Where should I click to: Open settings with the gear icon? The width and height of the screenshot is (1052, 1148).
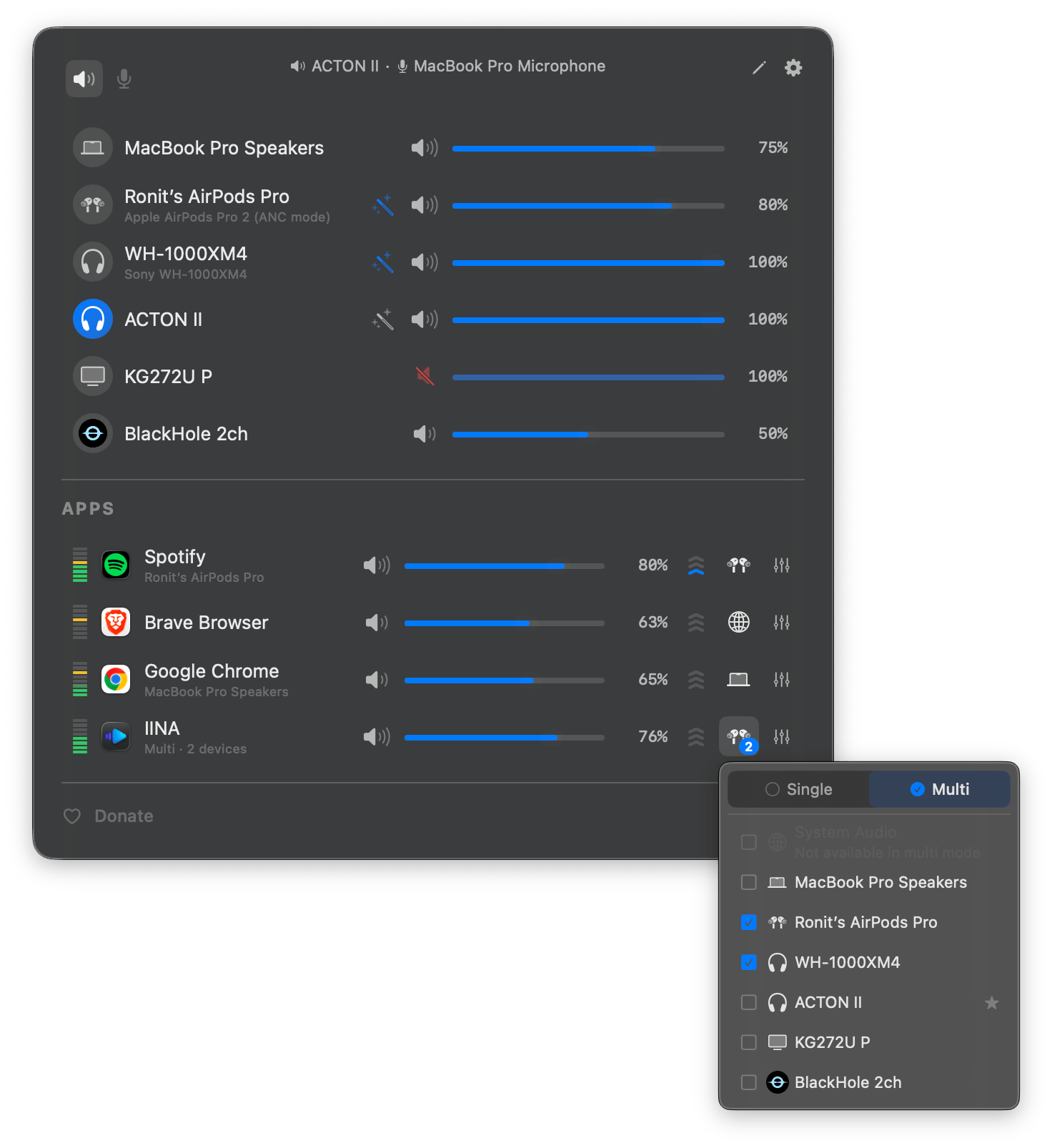pyautogui.click(x=793, y=68)
